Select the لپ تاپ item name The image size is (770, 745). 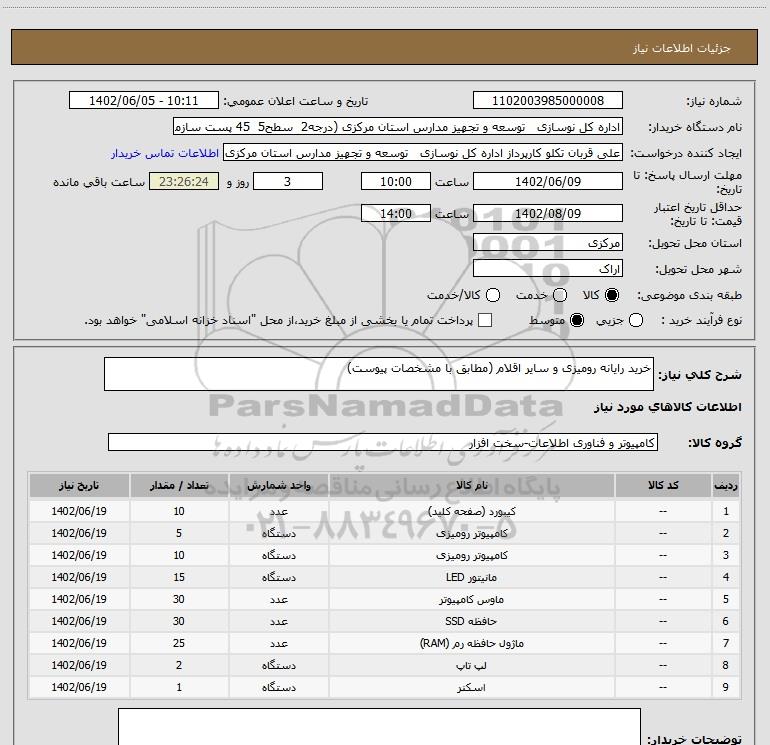[471, 665]
